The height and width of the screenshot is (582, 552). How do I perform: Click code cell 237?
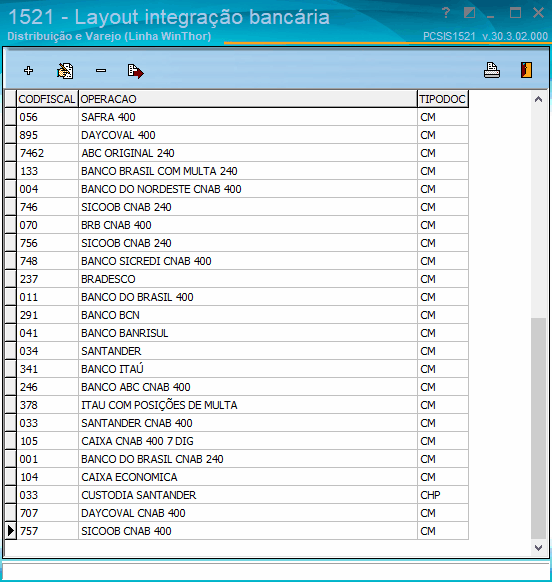point(47,279)
